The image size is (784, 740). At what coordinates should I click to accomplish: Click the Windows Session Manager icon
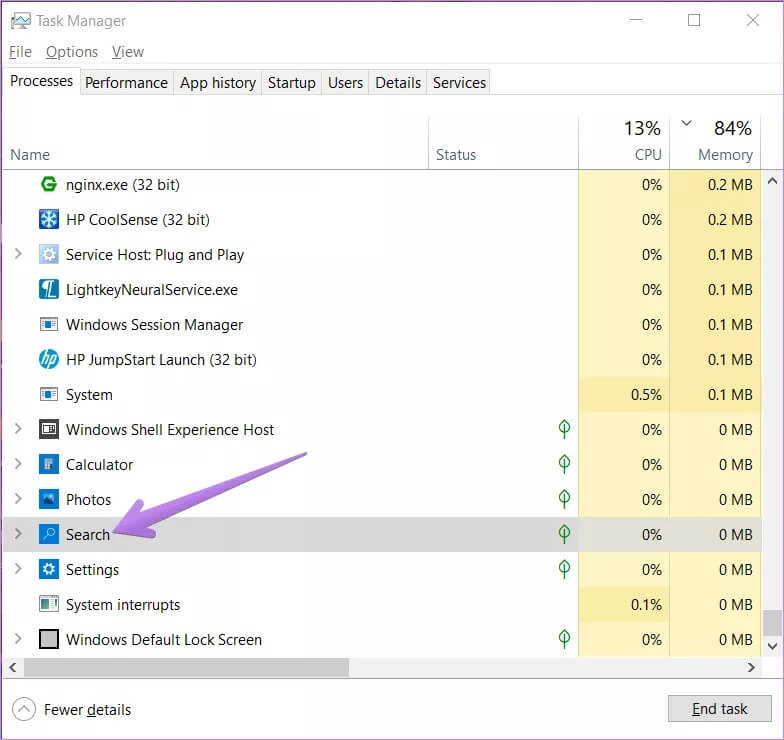pyautogui.click(x=48, y=324)
